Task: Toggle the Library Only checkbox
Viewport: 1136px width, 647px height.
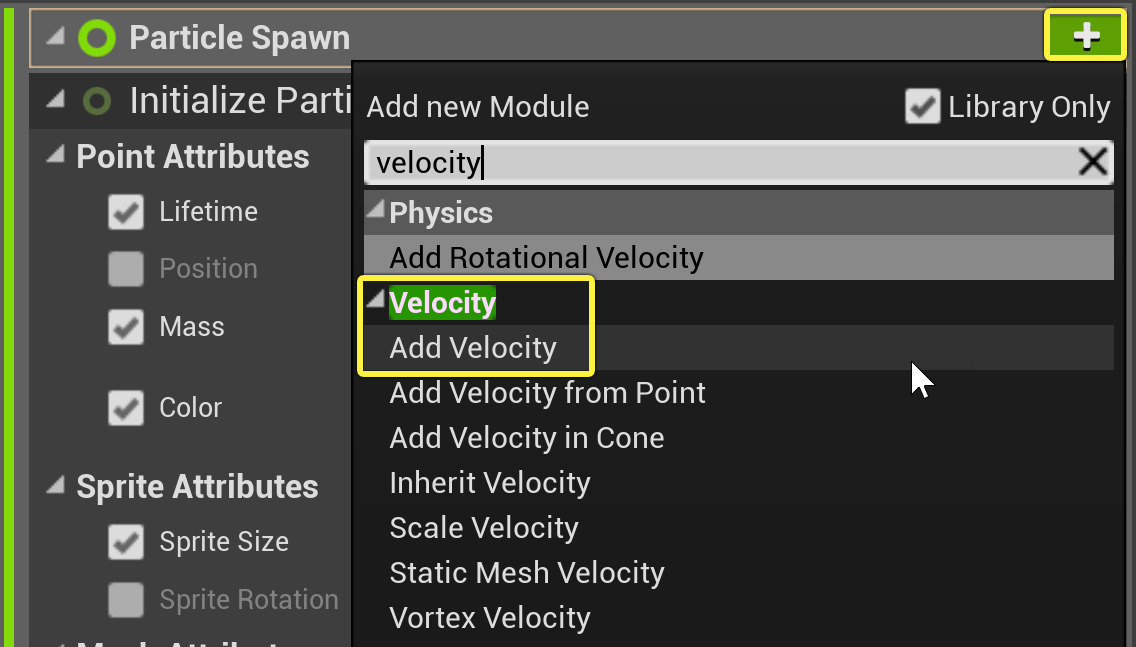Action: (922, 107)
